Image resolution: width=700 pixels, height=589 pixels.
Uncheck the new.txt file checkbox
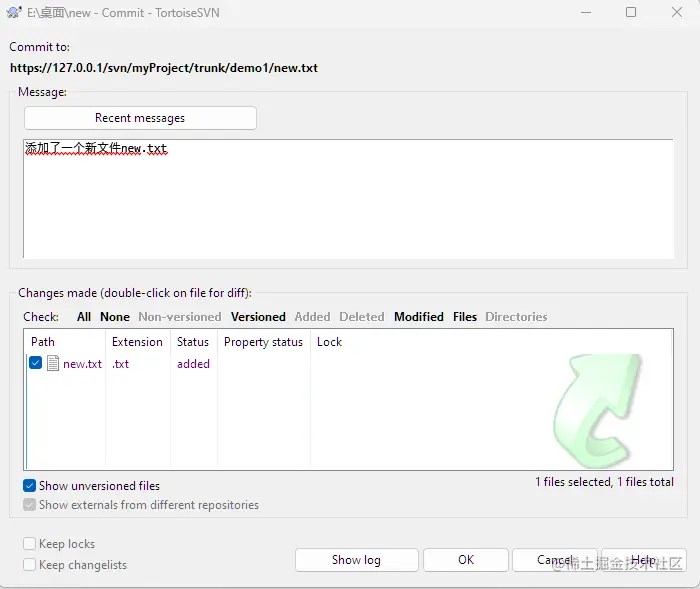[x=35, y=363]
